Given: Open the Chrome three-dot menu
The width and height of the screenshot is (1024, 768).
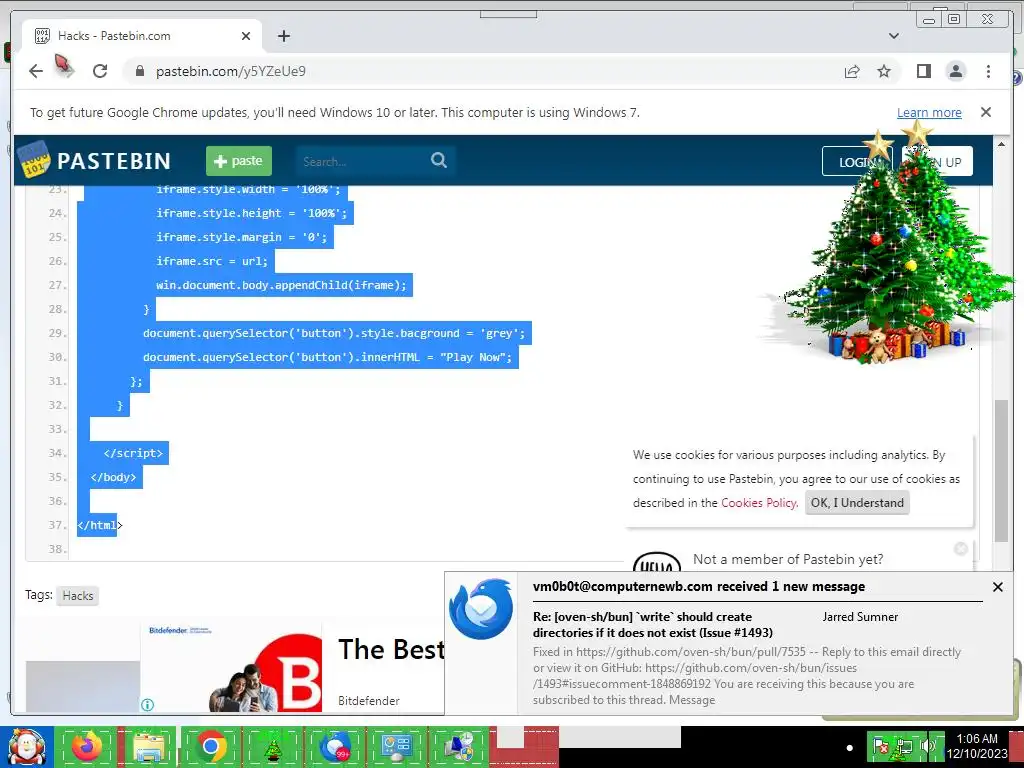Looking at the screenshot, I should [x=988, y=71].
